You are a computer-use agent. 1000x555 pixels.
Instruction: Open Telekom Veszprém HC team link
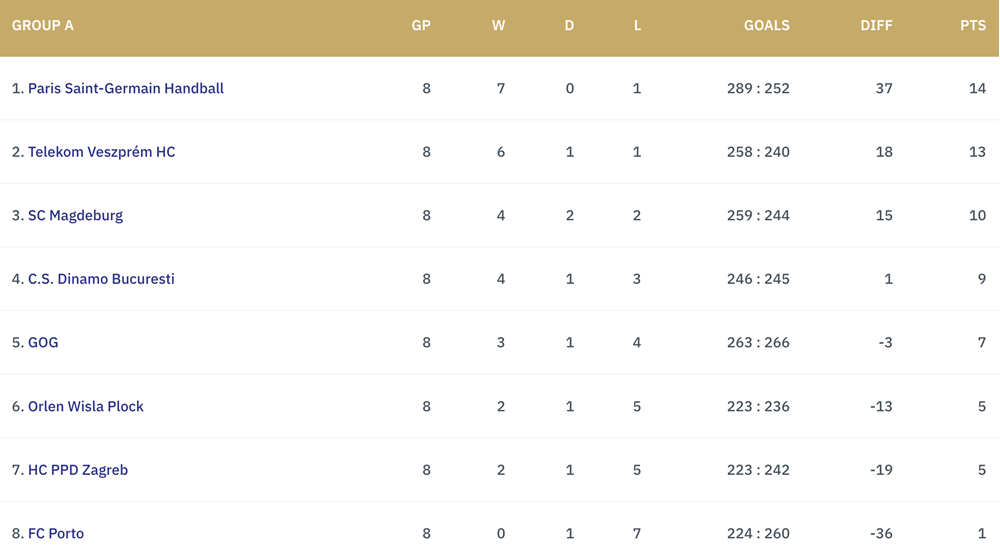tap(101, 152)
